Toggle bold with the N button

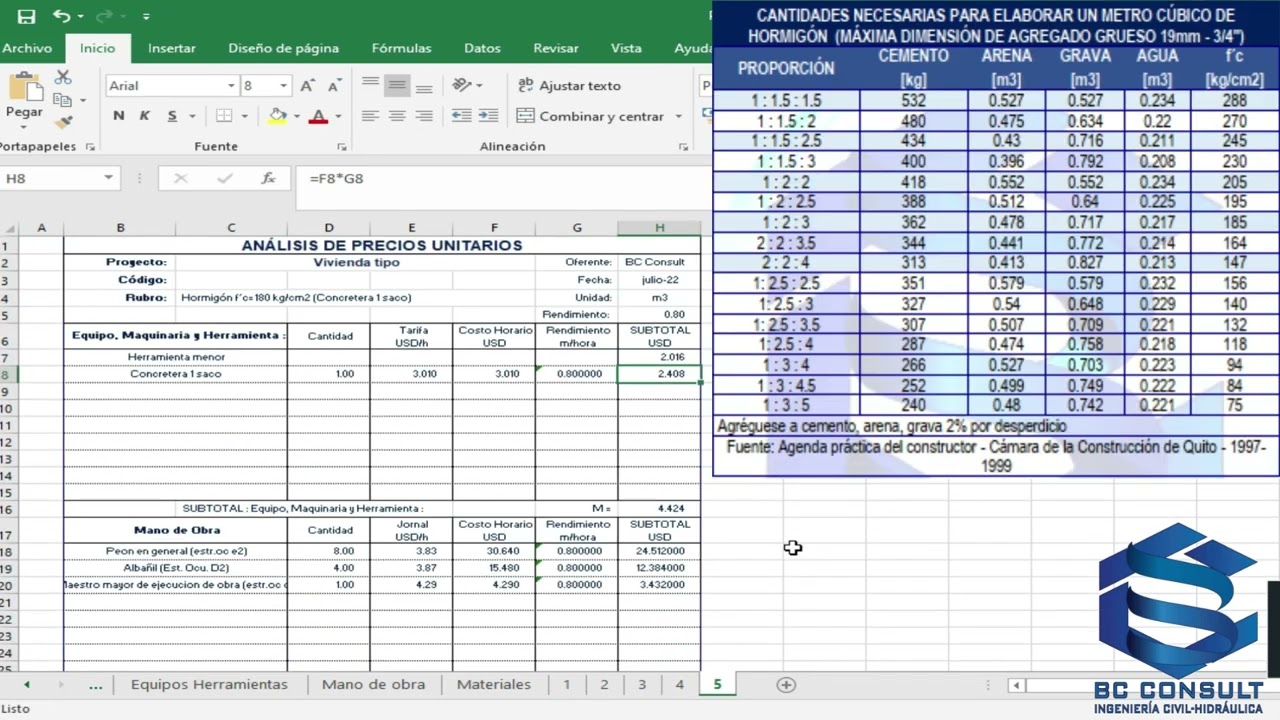(119, 116)
